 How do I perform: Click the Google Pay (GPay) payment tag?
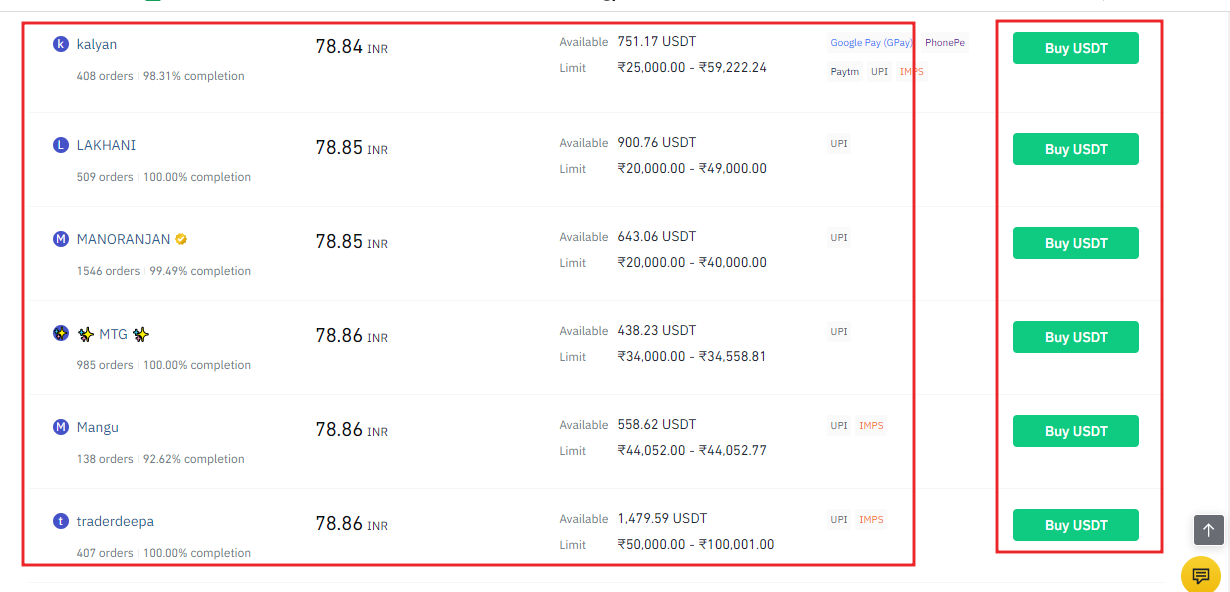(x=871, y=43)
